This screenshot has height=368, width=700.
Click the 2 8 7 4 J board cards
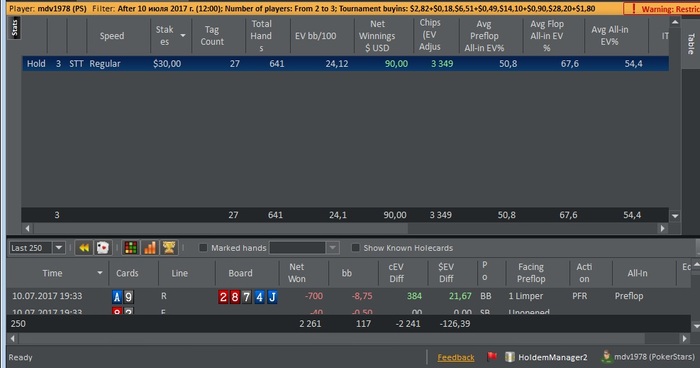click(248, 297)
